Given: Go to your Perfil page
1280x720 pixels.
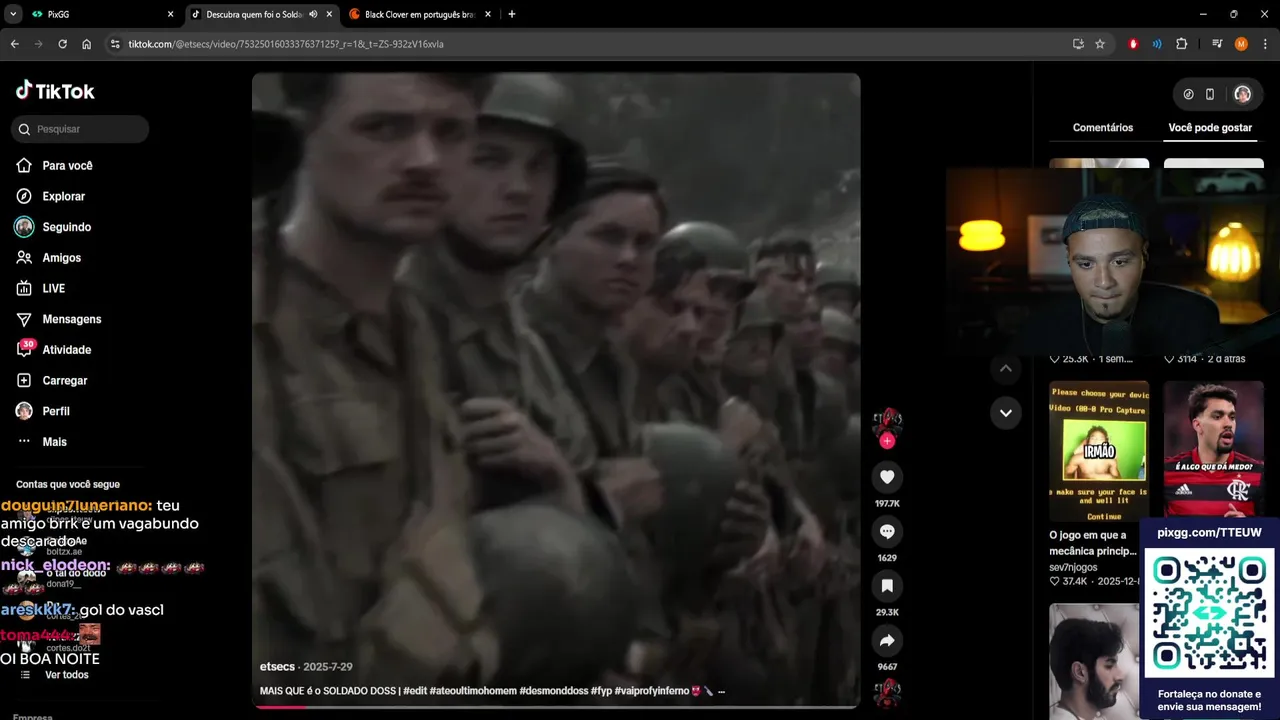Looking at the screenshot, I should (55, 411).
